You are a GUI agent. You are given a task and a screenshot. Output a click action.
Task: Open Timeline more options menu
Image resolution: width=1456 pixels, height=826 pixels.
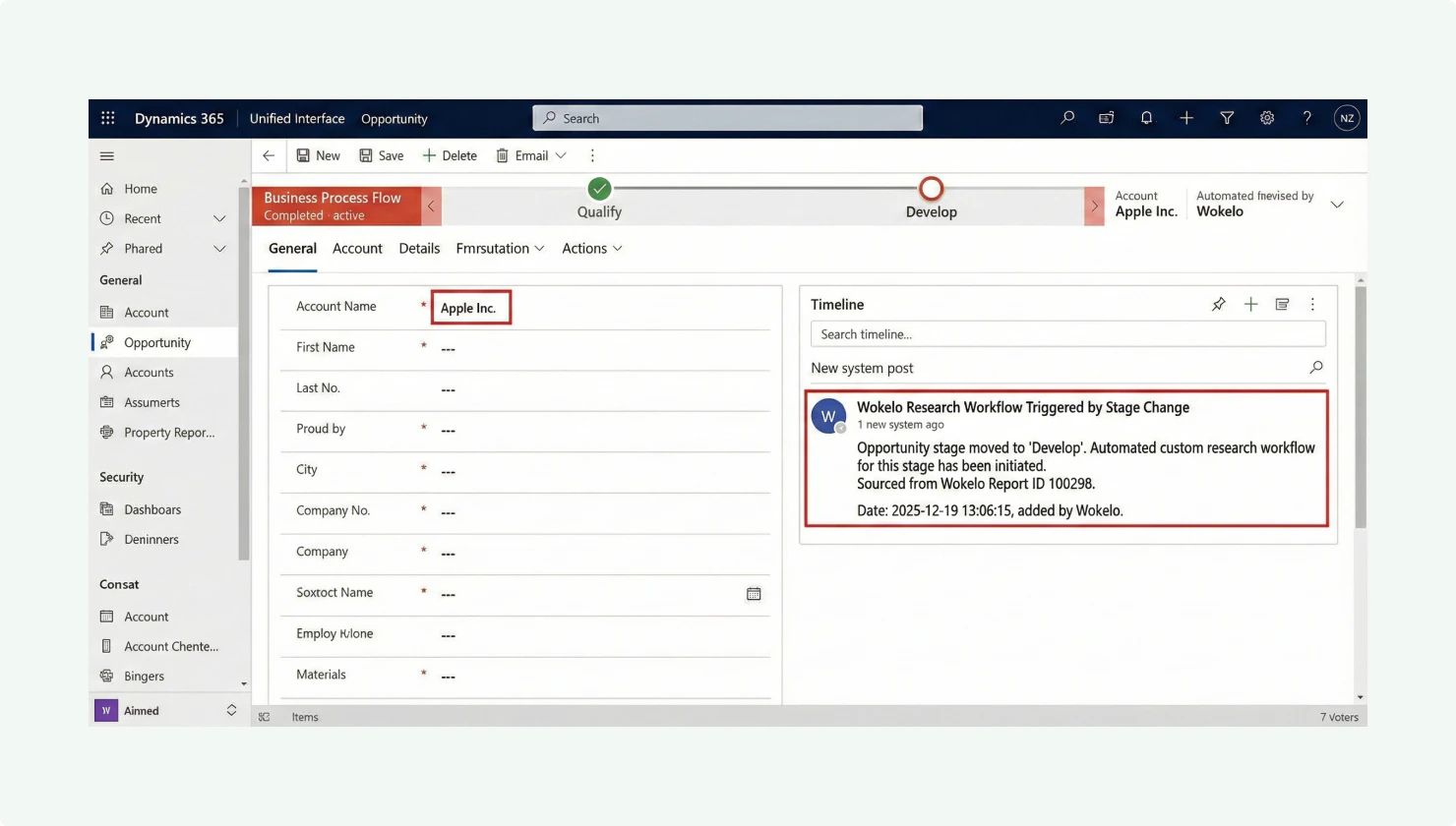(1312, 305)
